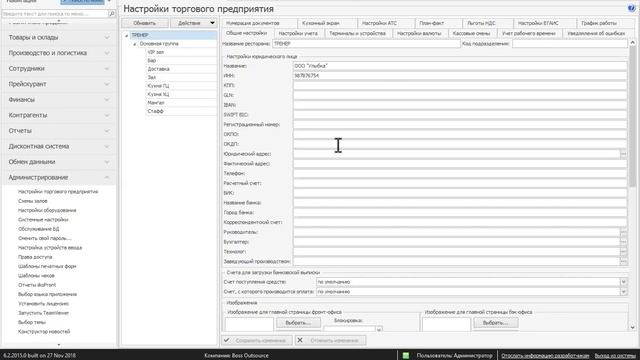Click ellipsis button beside Заведующий производством field
This screenshot has width=640, height=360.
(623, 262)
